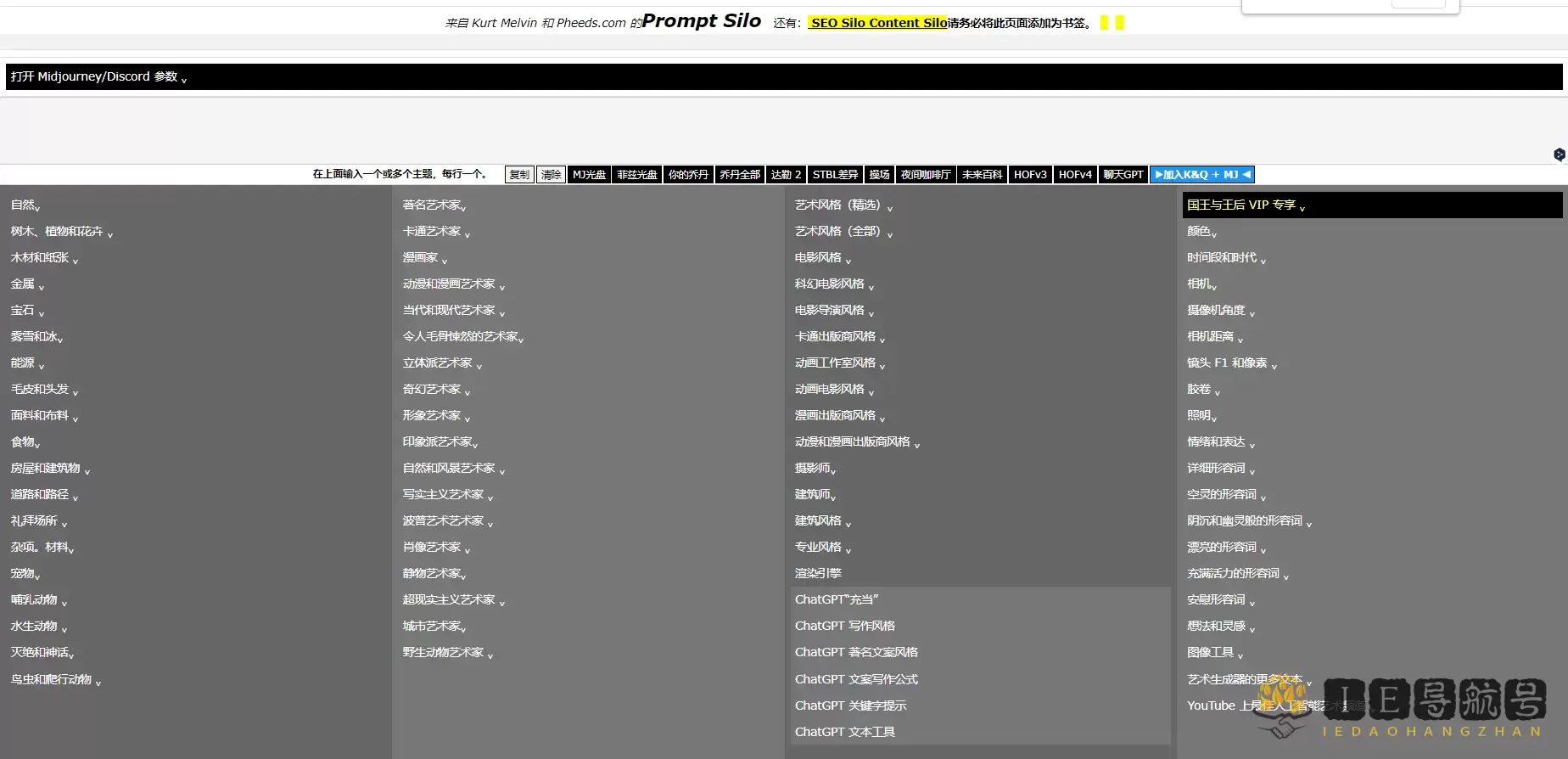Expand the 宝石 category dropdown
This screenshot has width=1568, height=759.
[27, 311]
